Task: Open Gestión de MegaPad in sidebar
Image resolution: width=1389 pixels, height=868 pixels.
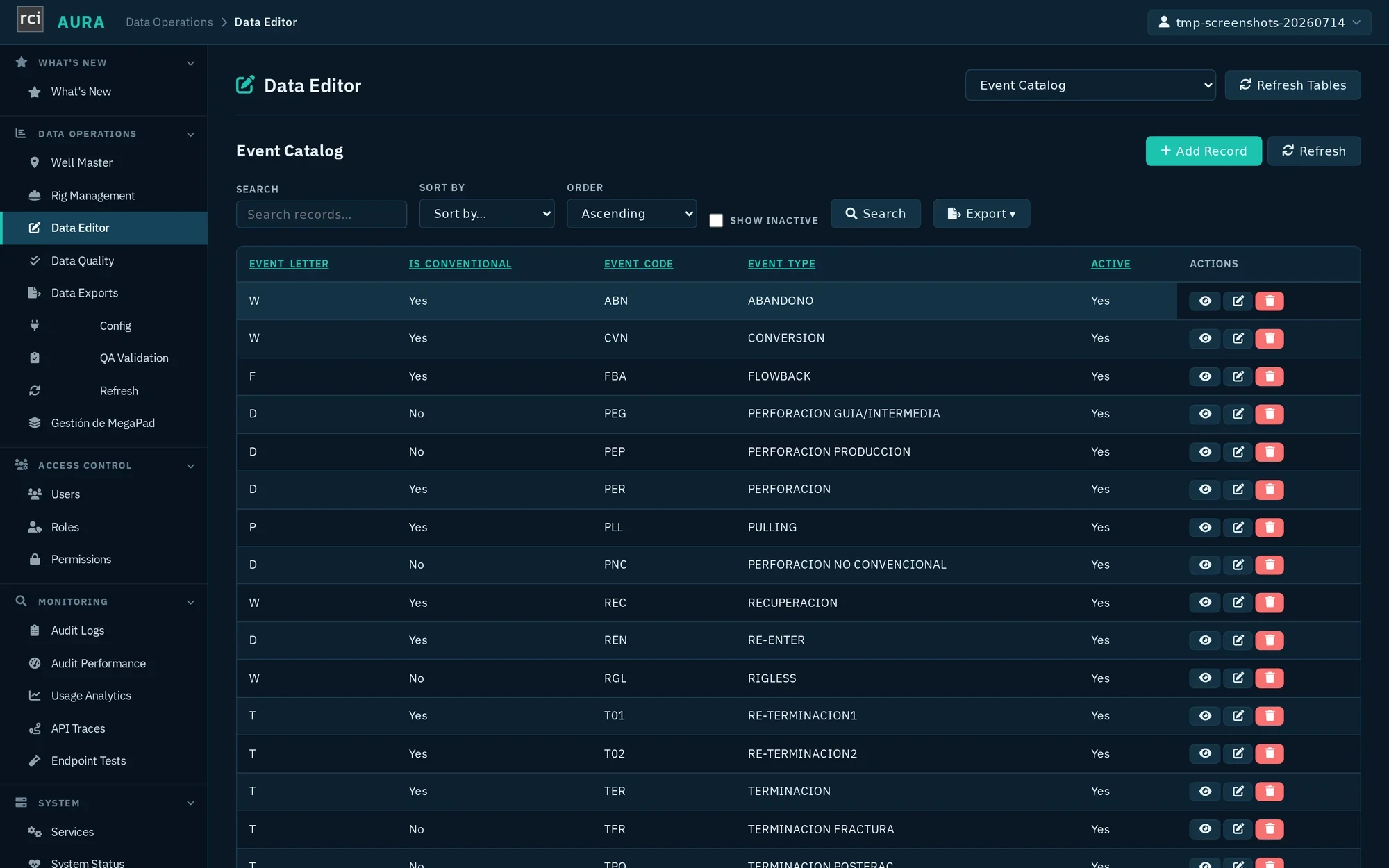Action: tap(104, 424)
